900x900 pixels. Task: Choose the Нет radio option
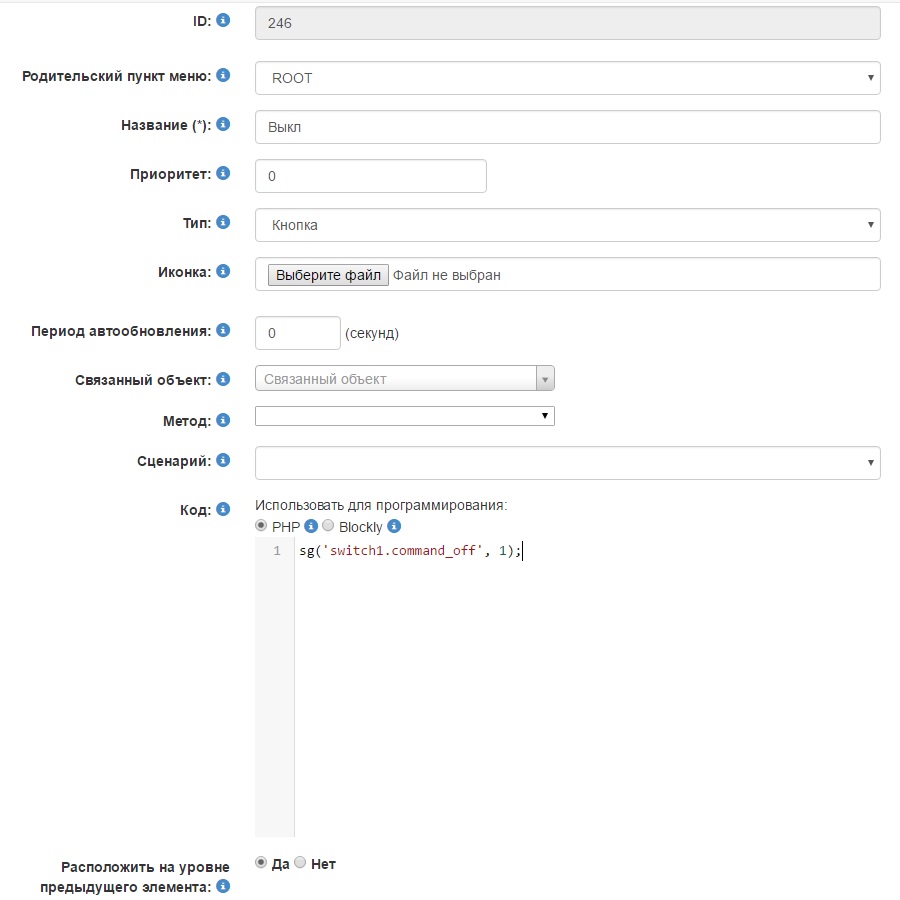300,863
